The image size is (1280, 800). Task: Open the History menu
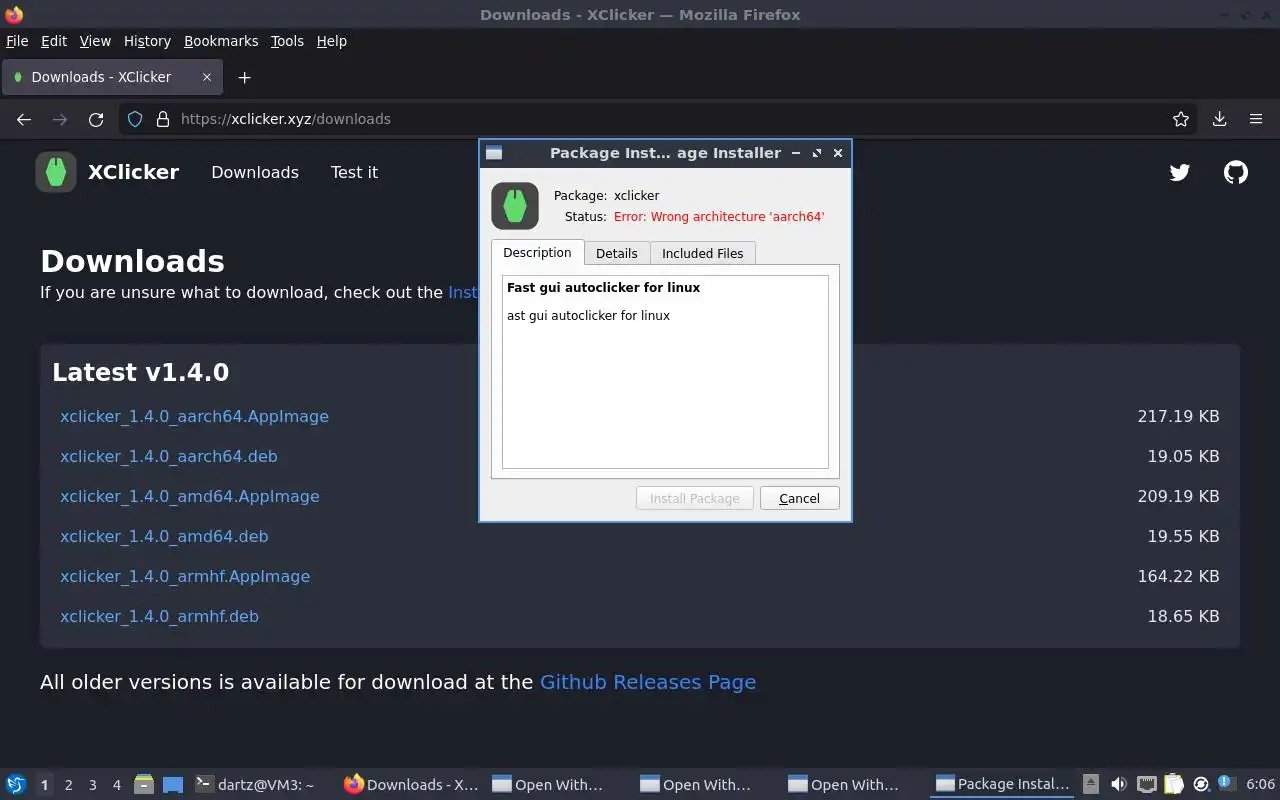(x=147, y=41)
